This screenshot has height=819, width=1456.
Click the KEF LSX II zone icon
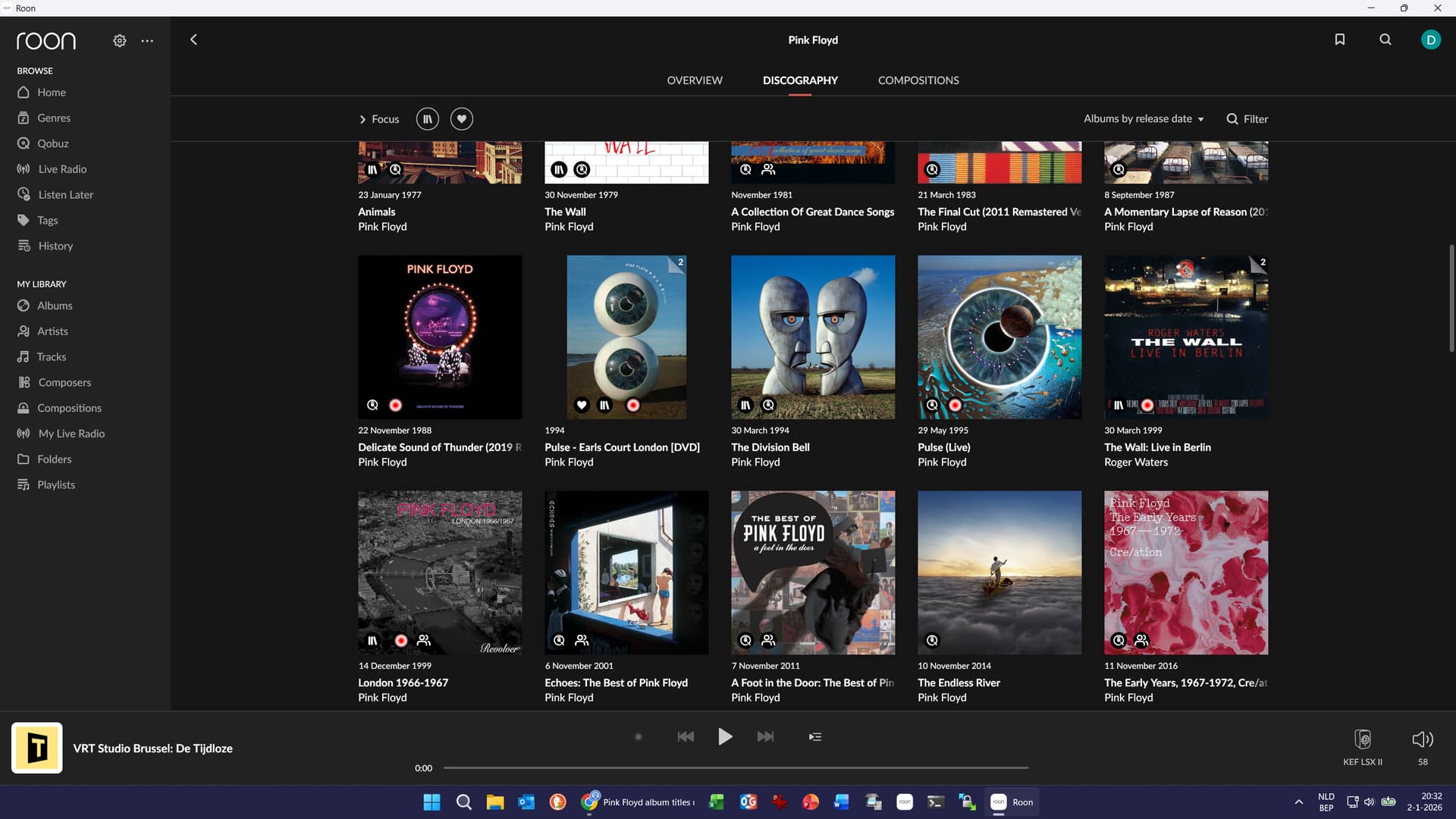click(x=1362, y=739)
